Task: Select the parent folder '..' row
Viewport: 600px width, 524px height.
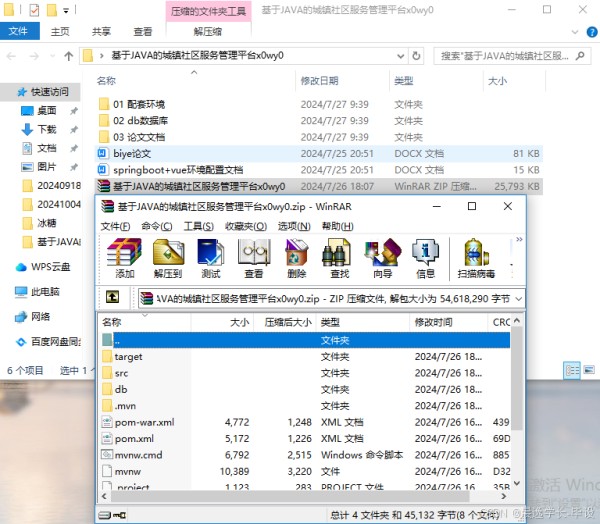Action: (x=304, y=340)
